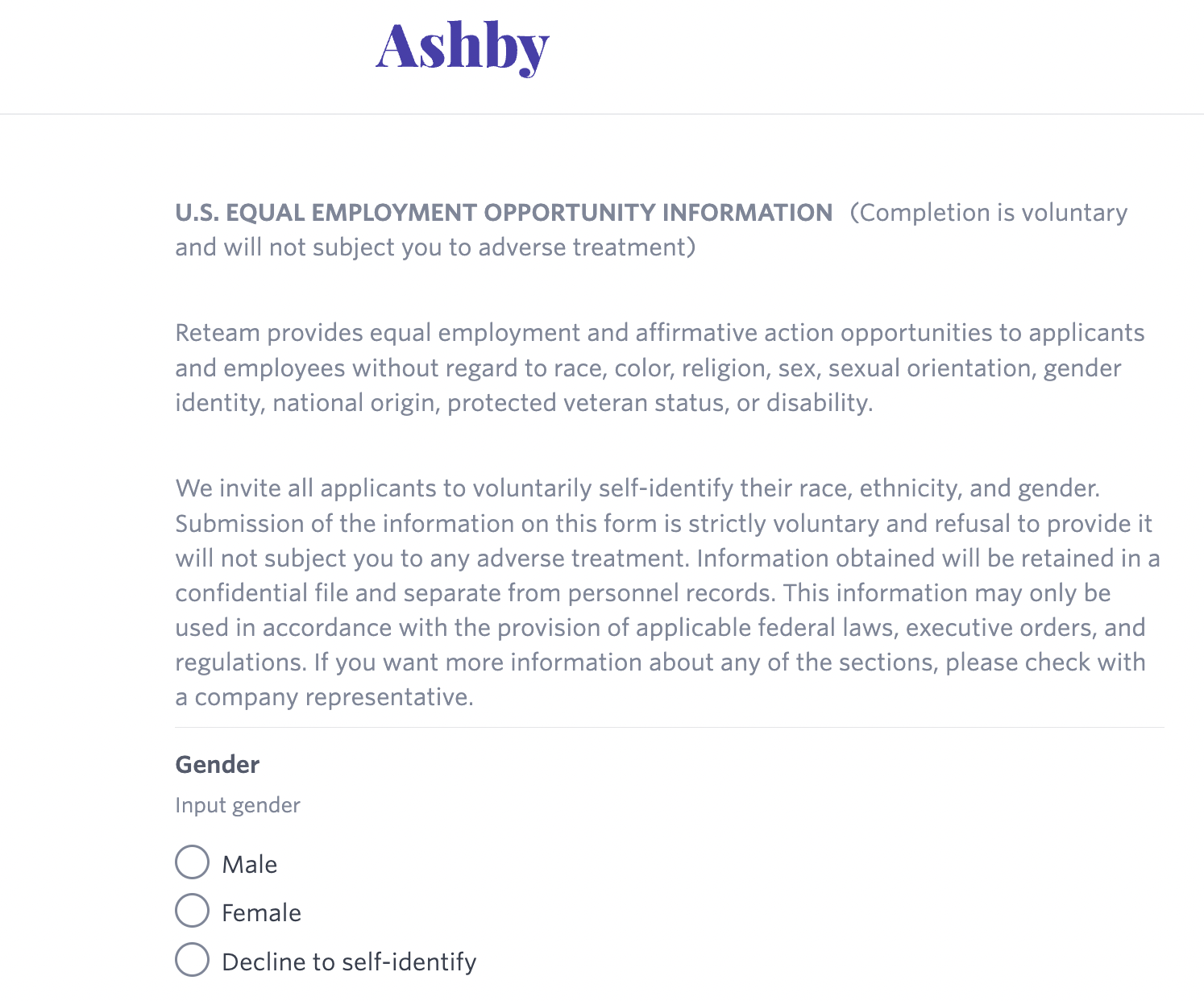Click the "Male" option label text
Viewport: 1204px width, 1001px height.
(250, 865)
